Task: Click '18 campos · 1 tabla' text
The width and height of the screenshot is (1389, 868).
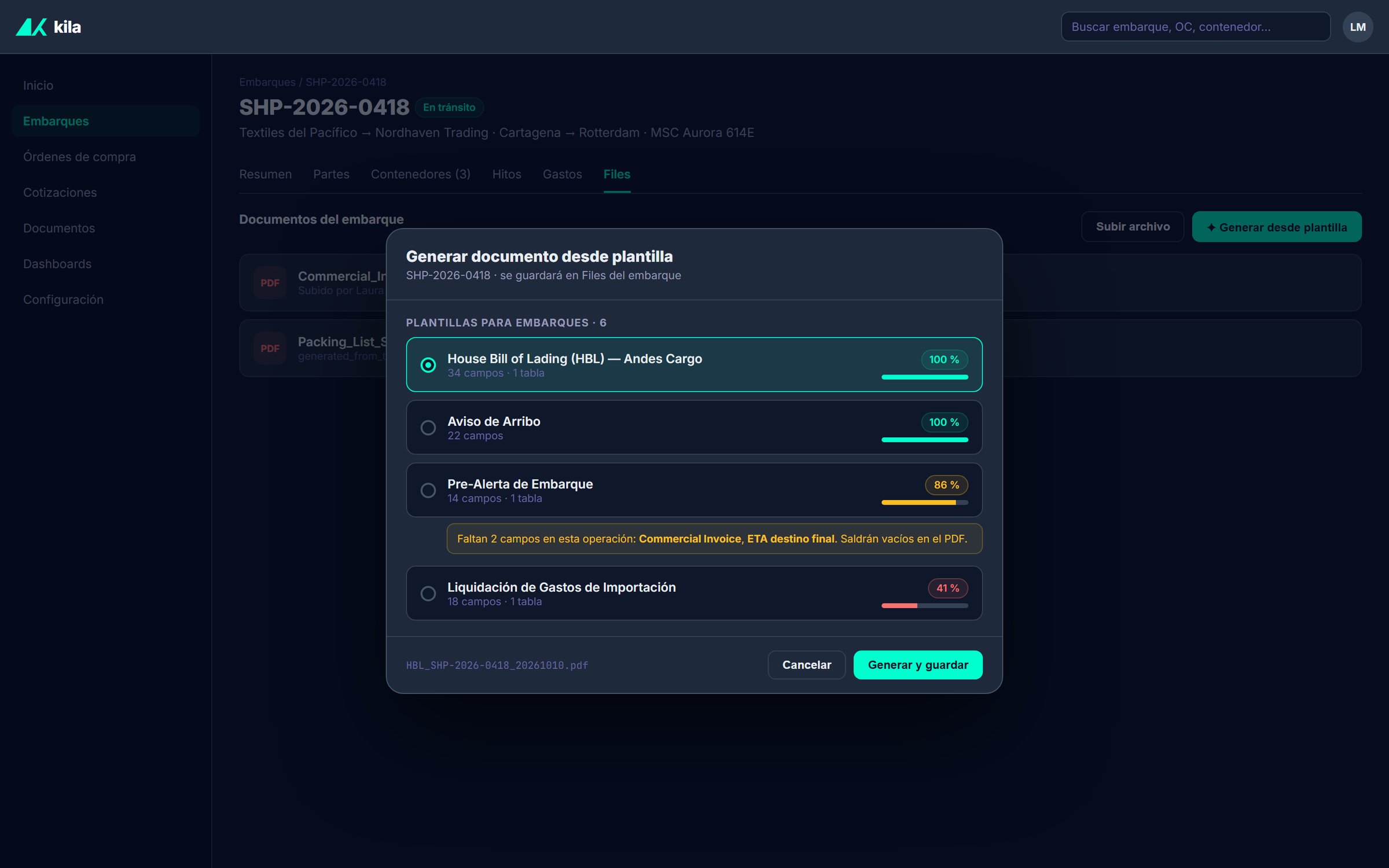Action: coord(495,602)
